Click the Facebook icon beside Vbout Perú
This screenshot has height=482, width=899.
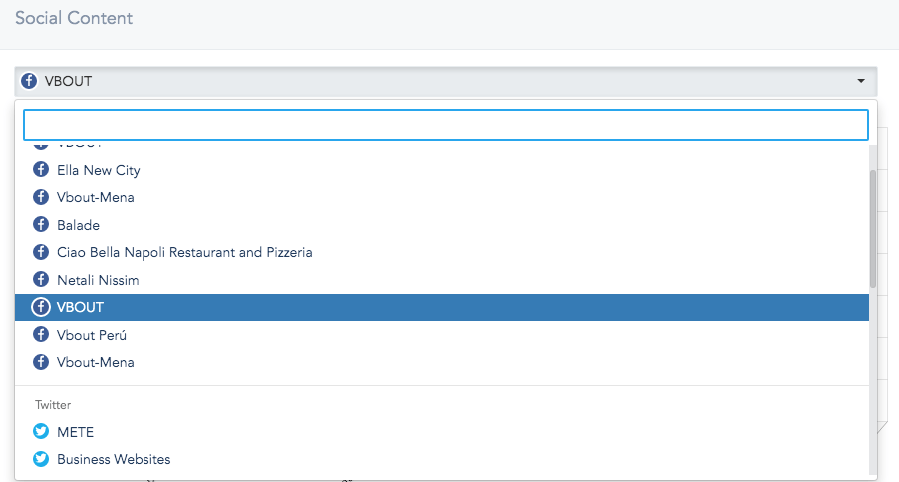pyautogui.click(x=41, y=335)
